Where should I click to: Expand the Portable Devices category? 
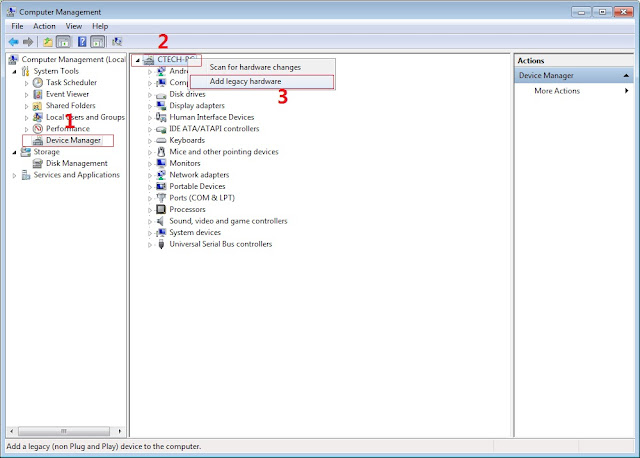pos(150,187)
